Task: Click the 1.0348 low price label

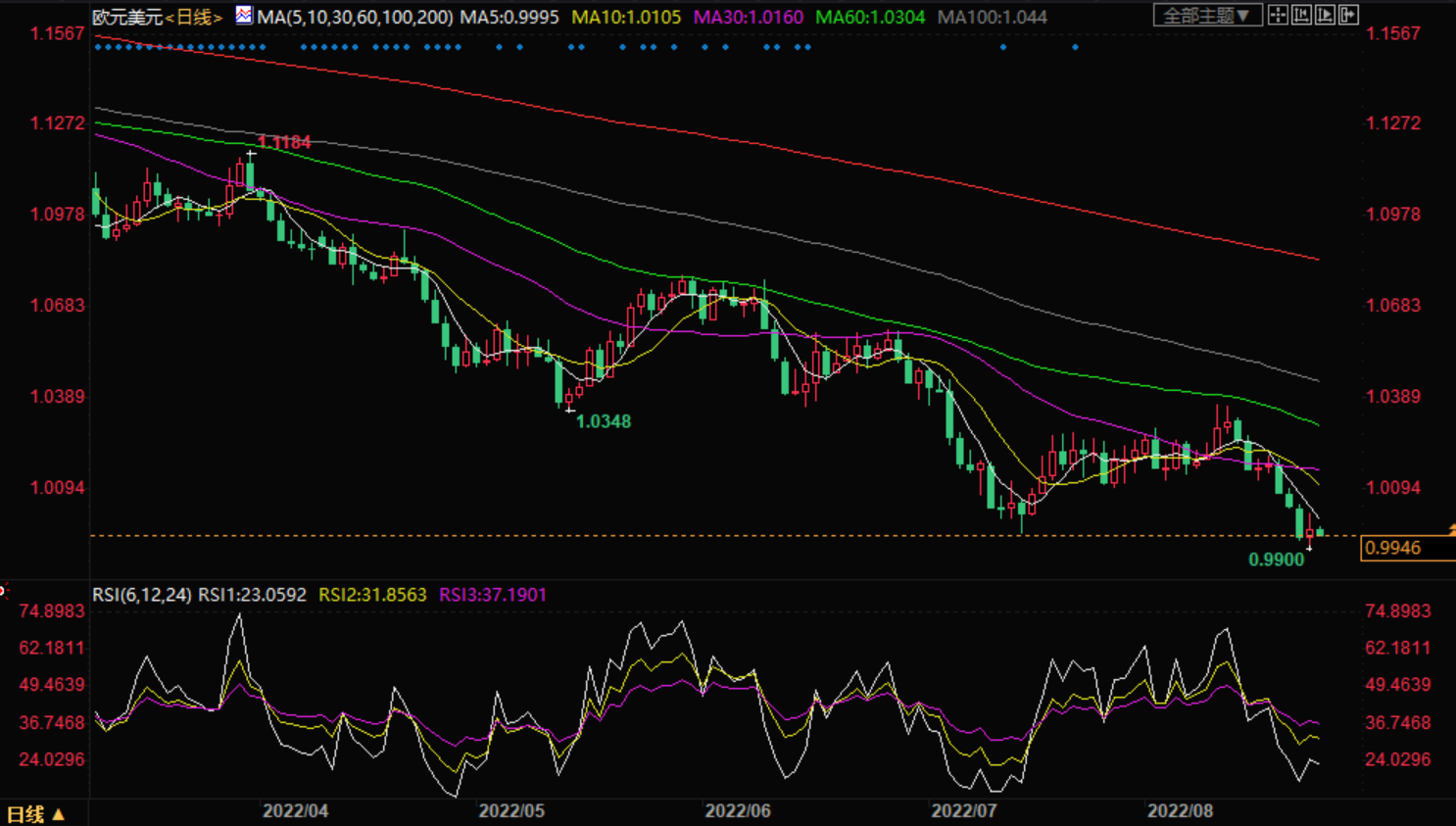Action: pos(604,421)
